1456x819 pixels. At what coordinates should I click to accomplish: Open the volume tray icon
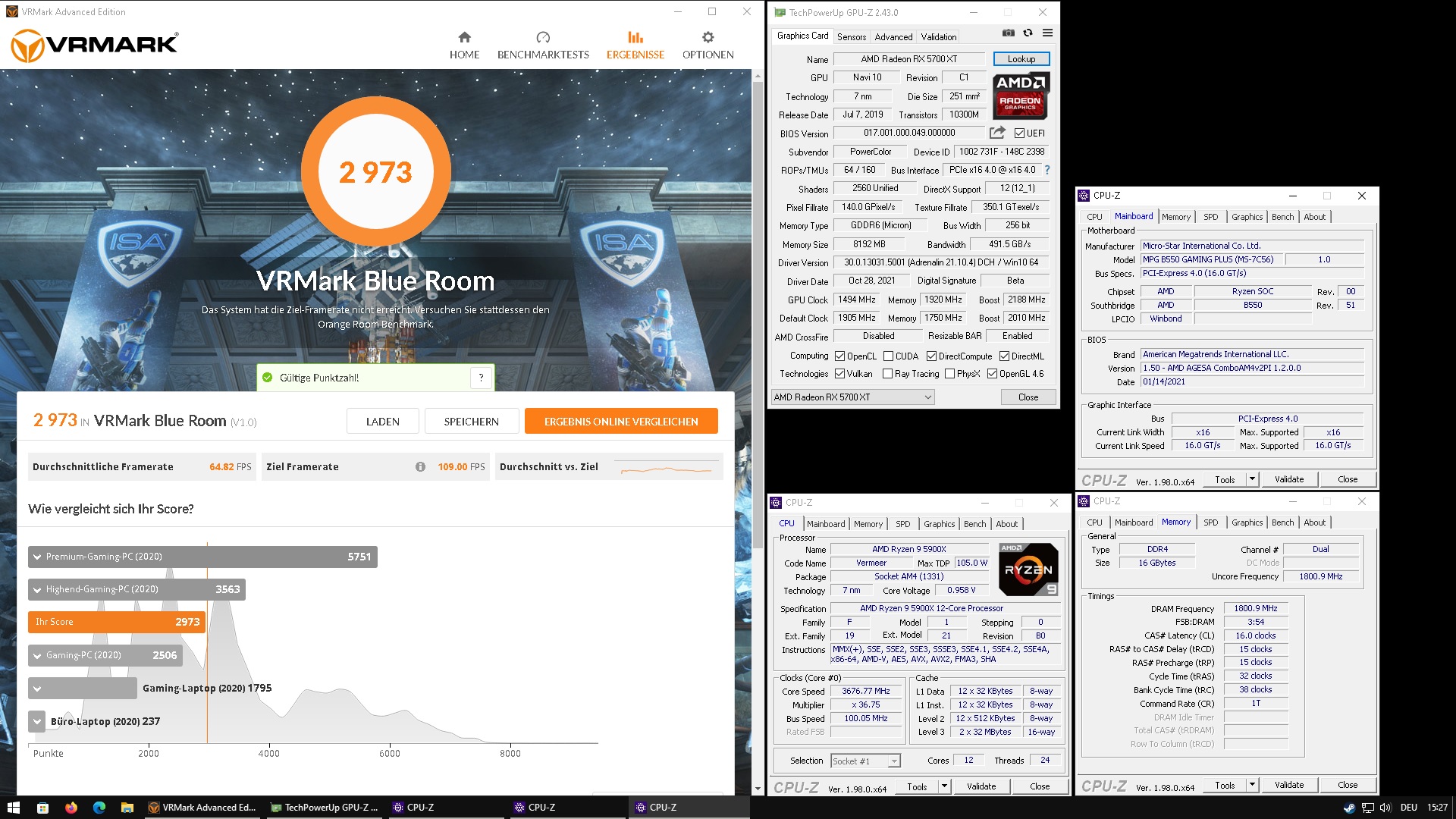(1385, 808)
